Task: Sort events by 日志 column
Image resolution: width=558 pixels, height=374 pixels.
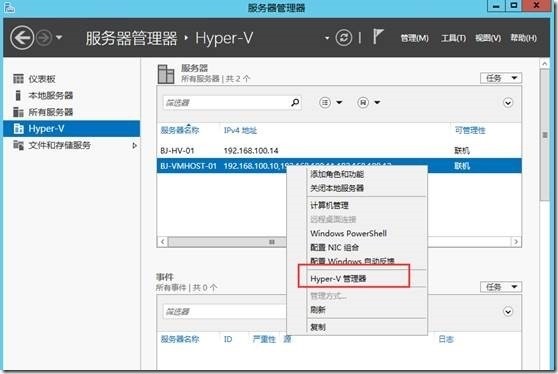Action: tap(446, 339)
